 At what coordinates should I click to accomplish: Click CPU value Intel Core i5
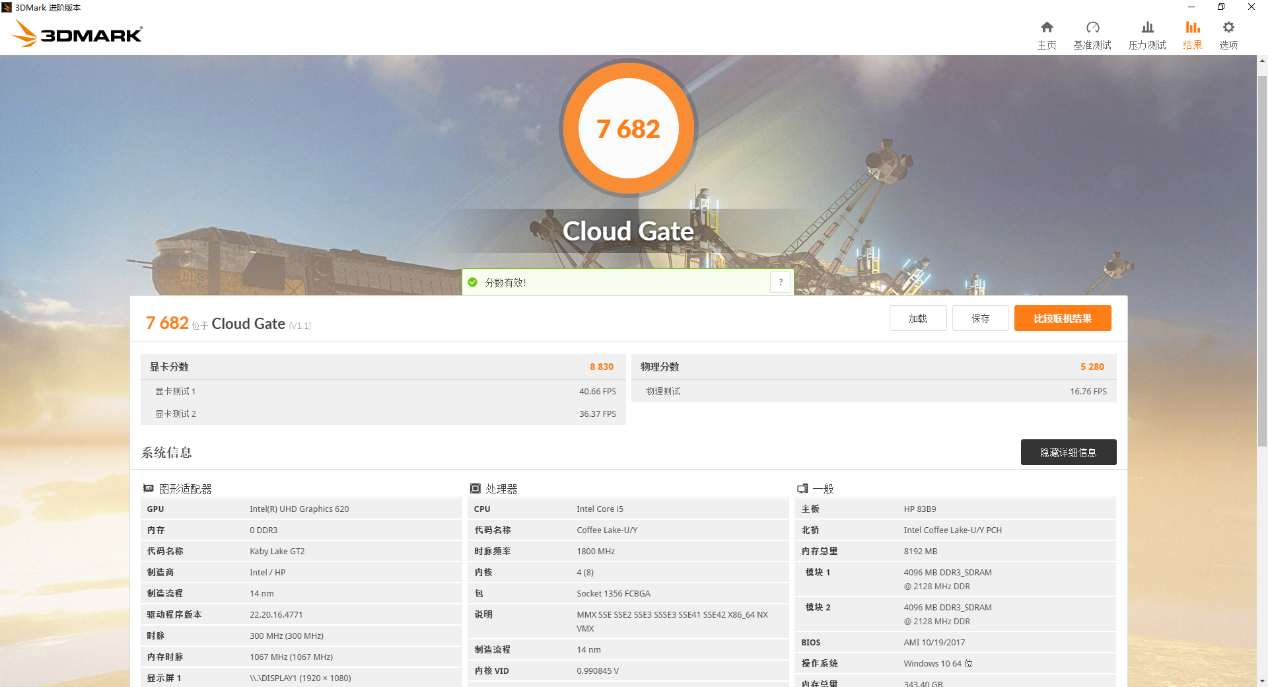pos(602,509)
